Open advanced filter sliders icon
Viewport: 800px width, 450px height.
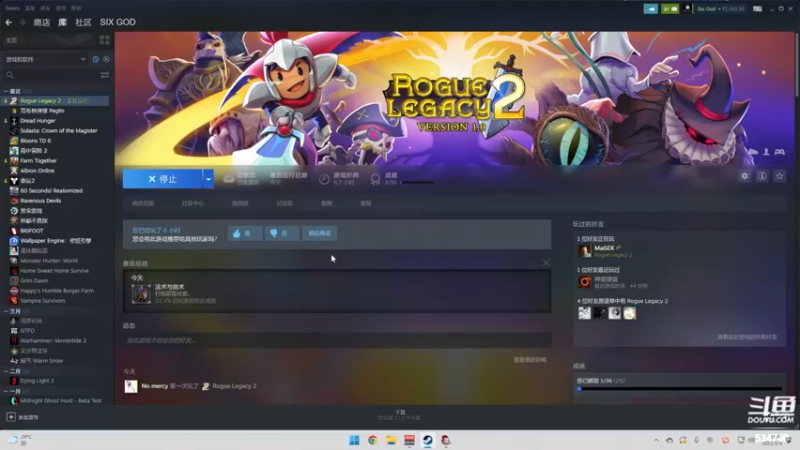pyautogui.click(x=105, y=75)
